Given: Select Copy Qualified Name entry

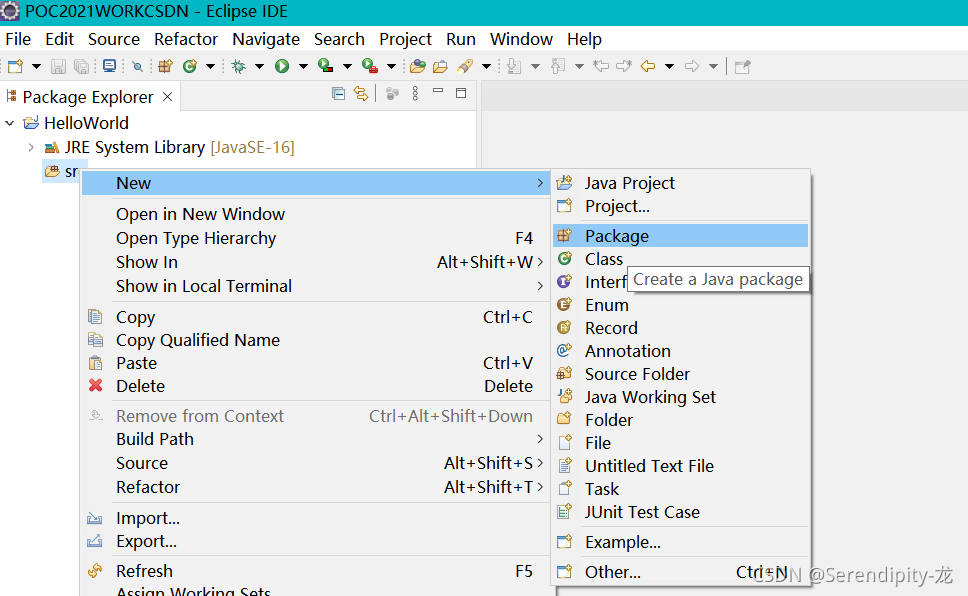Looking at the screenshot, I should (315, 340).
